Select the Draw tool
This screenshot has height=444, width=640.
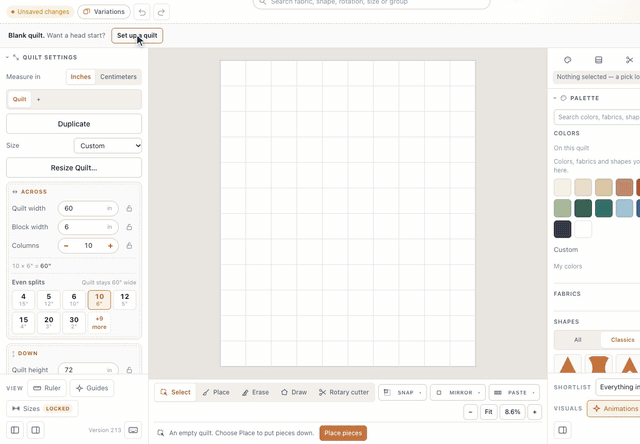click(294, 392)
